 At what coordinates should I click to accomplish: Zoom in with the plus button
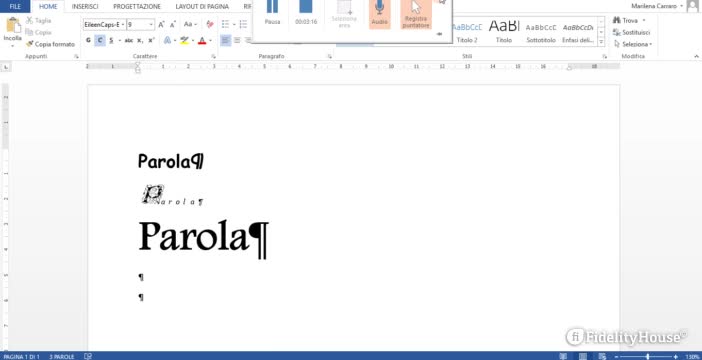coord(676,356)
